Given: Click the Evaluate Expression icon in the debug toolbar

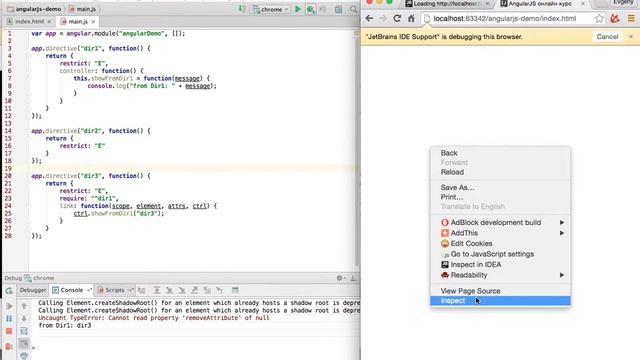Looking at the screenshot, I should tap(235, 290).
